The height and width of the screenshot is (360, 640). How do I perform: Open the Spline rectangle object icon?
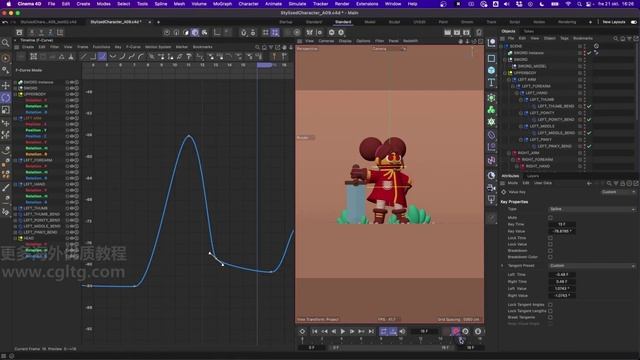(491, 58)
